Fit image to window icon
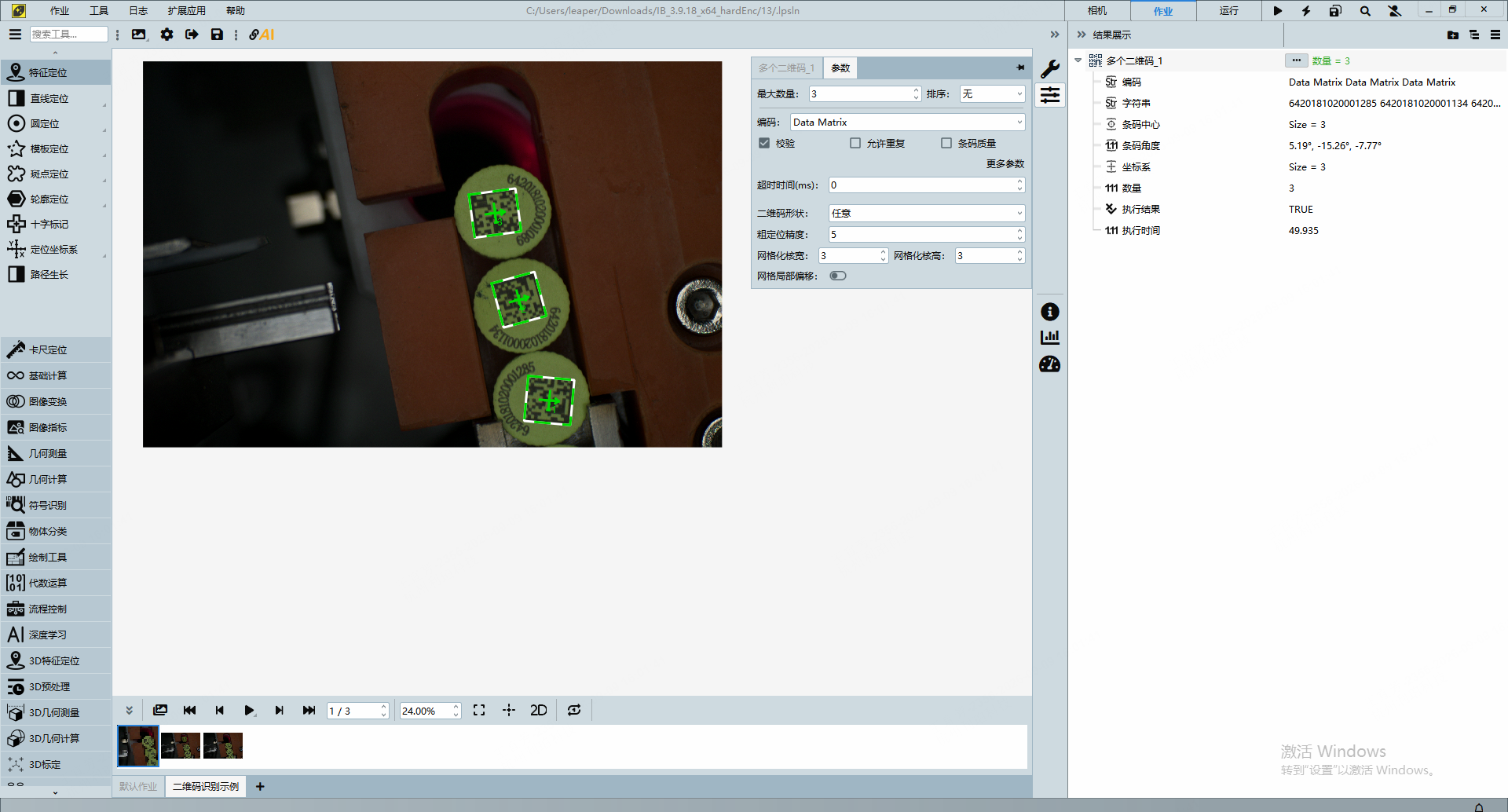Image resolution: width=1508 pixels, height=812 pixels. 479,710
